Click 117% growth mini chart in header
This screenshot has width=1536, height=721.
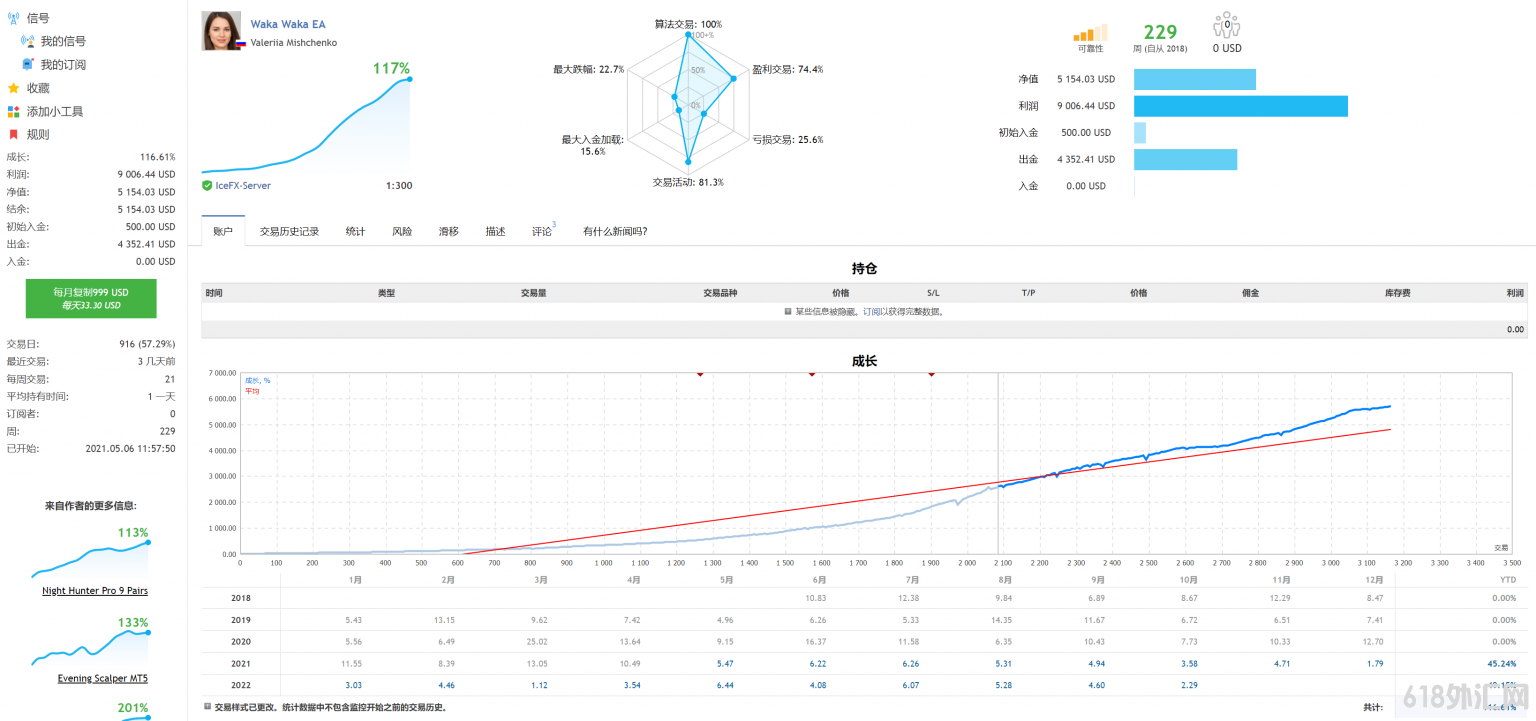(306, 125)
